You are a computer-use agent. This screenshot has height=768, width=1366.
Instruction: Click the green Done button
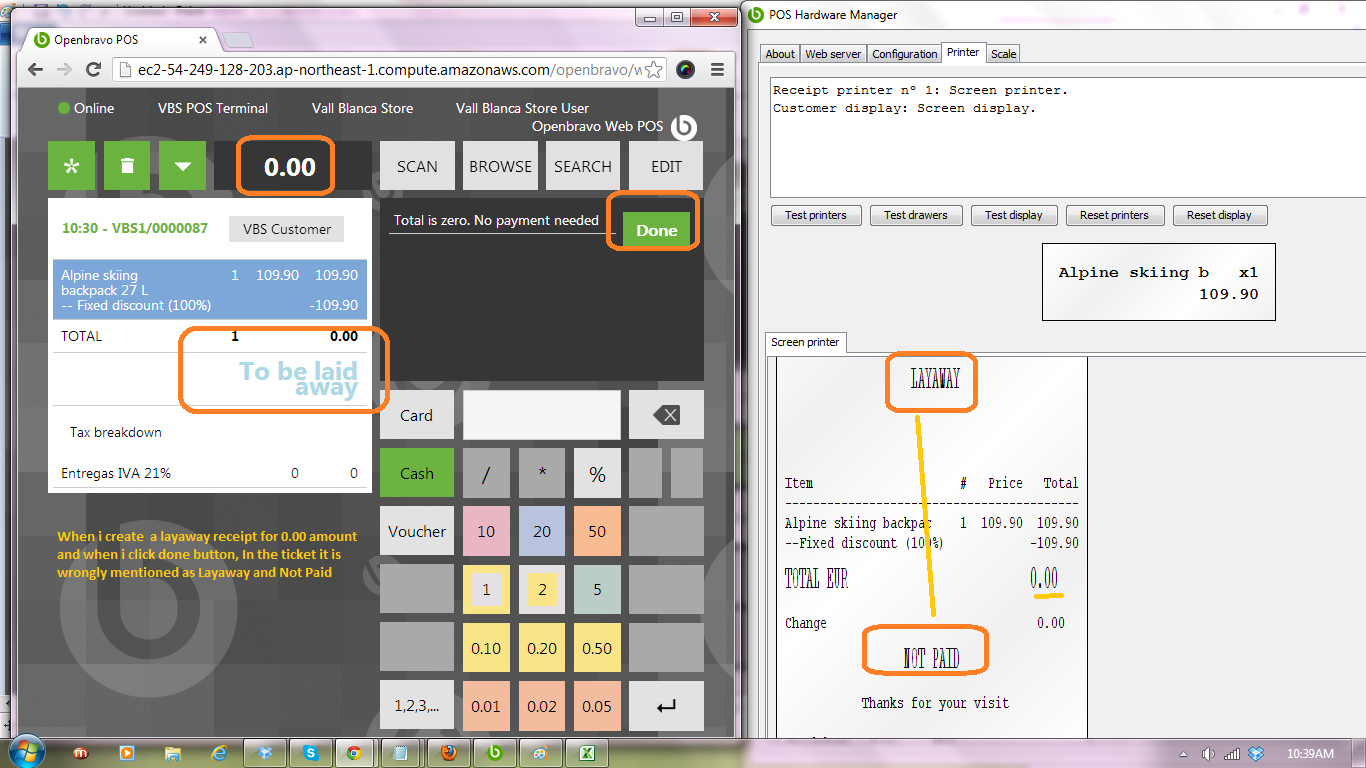pos(656,230)
